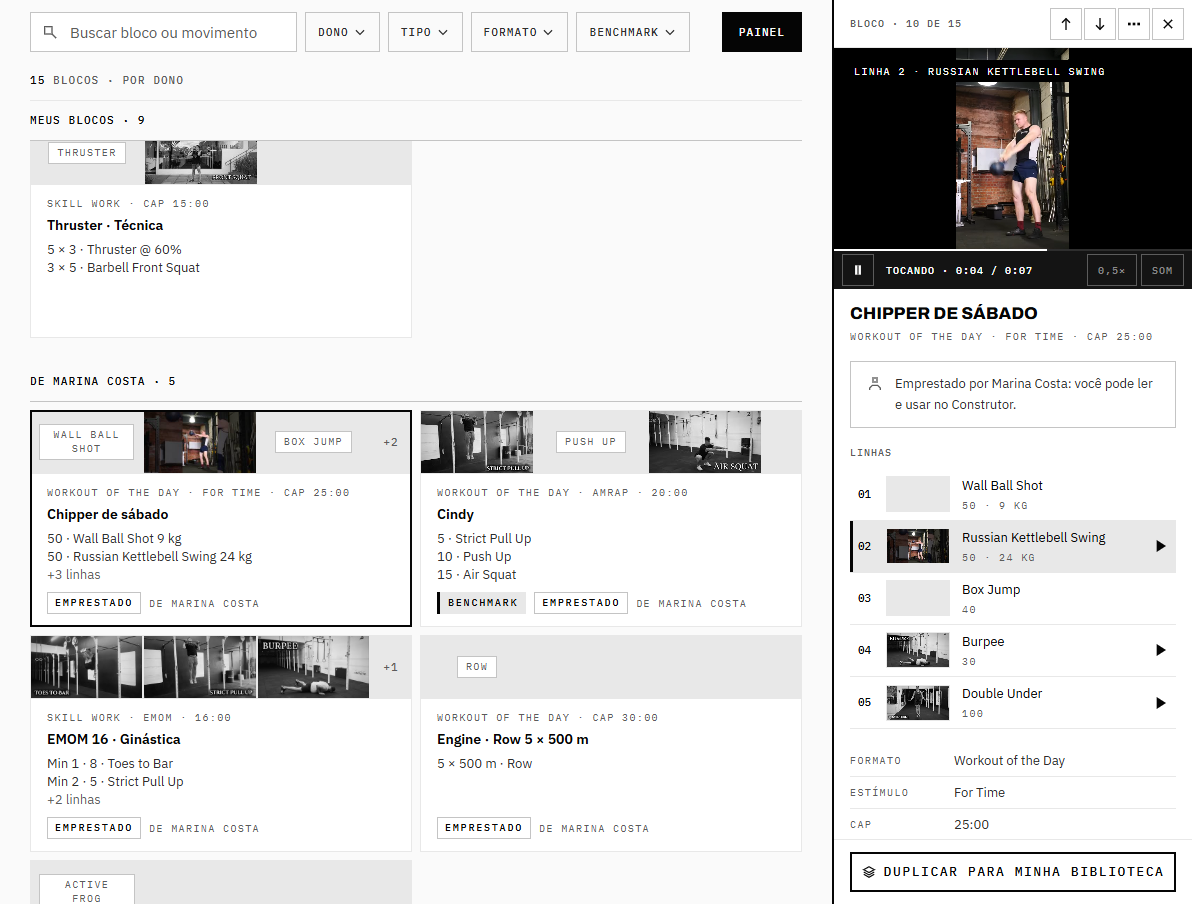Screen dimensions: 1192x904
Task: Play the Burpee line video
Action: [x=1160, y=650]
